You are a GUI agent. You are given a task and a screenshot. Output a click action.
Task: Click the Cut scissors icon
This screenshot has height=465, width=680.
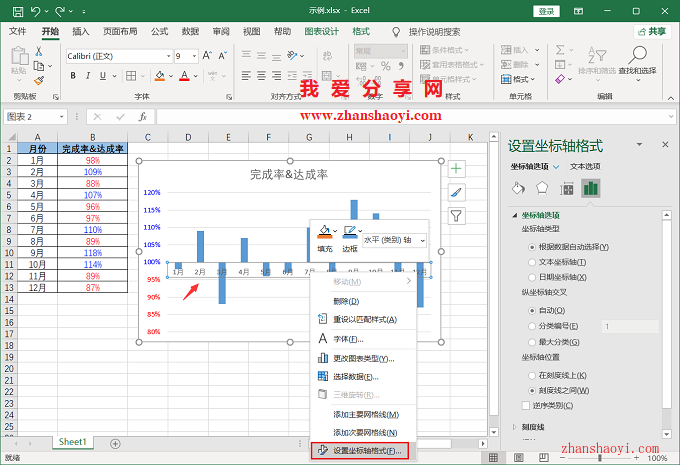tap(39, 52)
